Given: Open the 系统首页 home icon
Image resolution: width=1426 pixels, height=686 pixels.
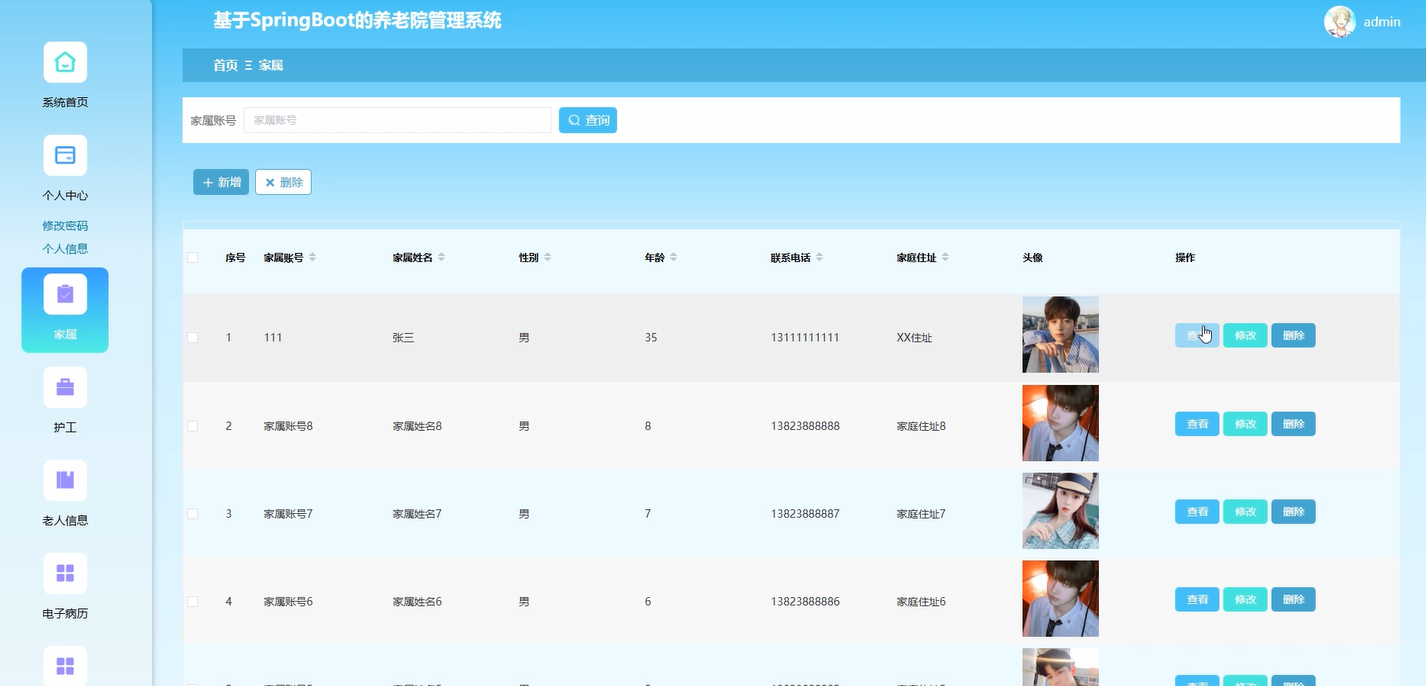Looking at the screenshot, I should [65, 62].
